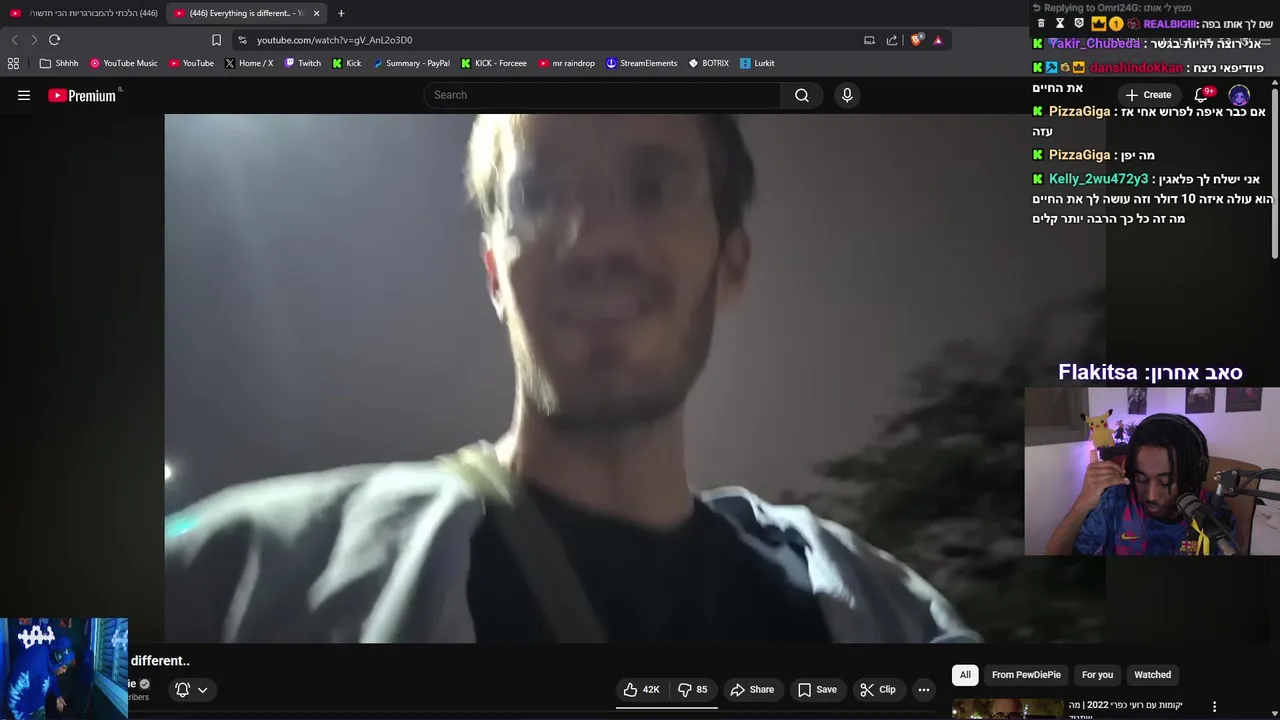Share the video
Image resolution: width=1280 pixels, height=720 pixels.
tap(752, 689)
